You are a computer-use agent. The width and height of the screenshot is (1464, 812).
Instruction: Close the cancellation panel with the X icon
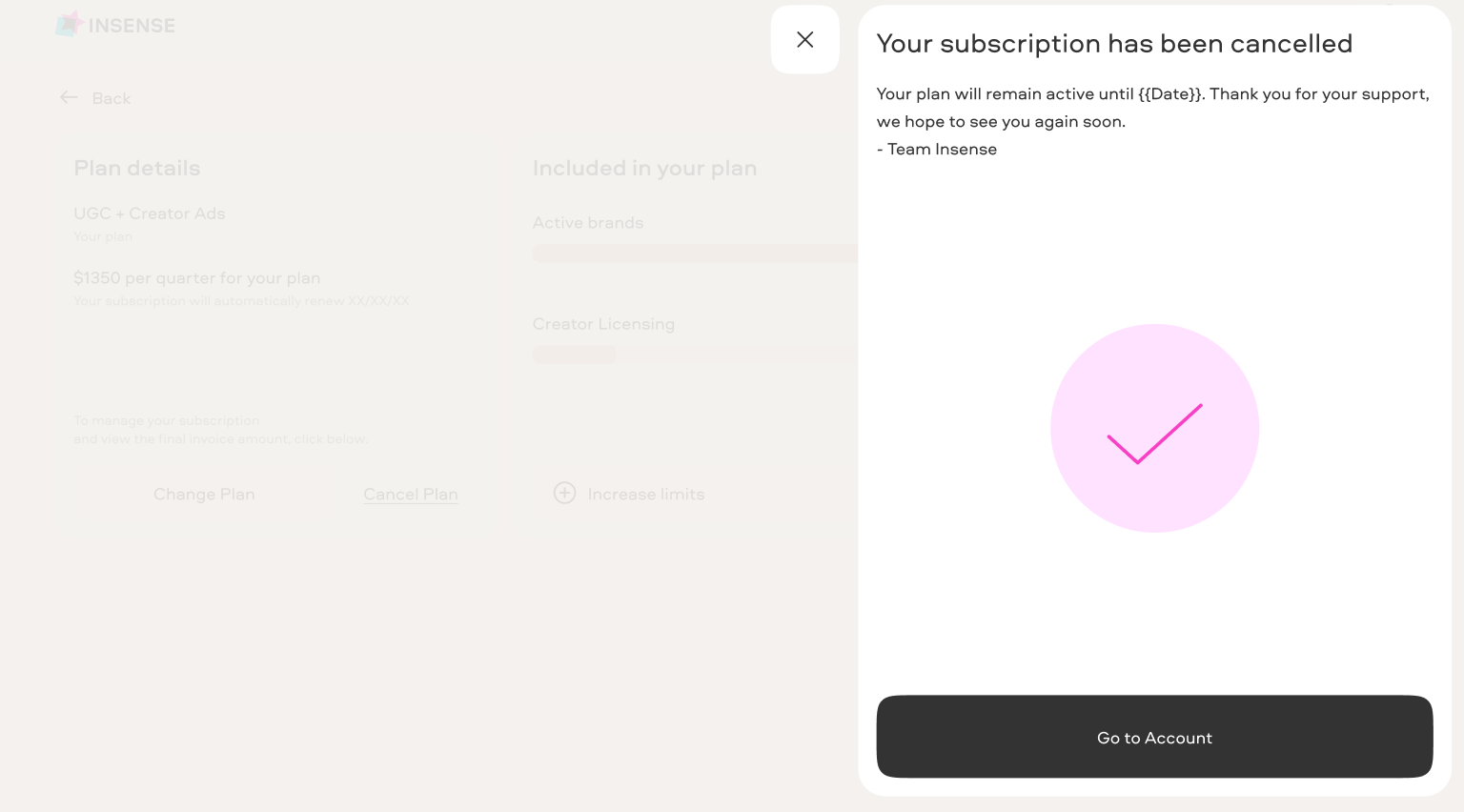[x=804, y=39]
